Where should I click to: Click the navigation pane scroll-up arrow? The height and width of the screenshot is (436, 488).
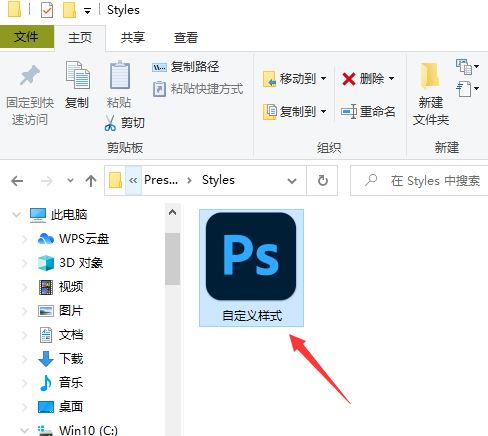pyautogui.click(x=172, y=212)
